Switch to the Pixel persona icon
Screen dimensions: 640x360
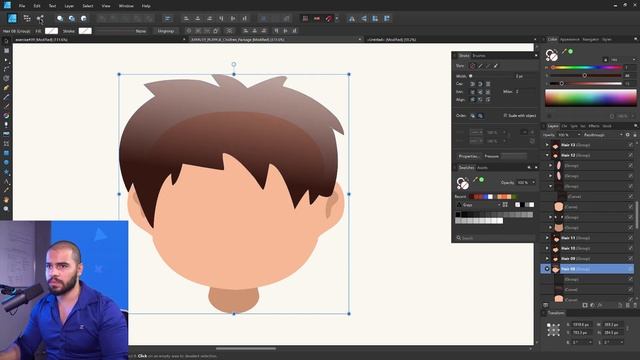pyautogui.click(x=27, y=18)
